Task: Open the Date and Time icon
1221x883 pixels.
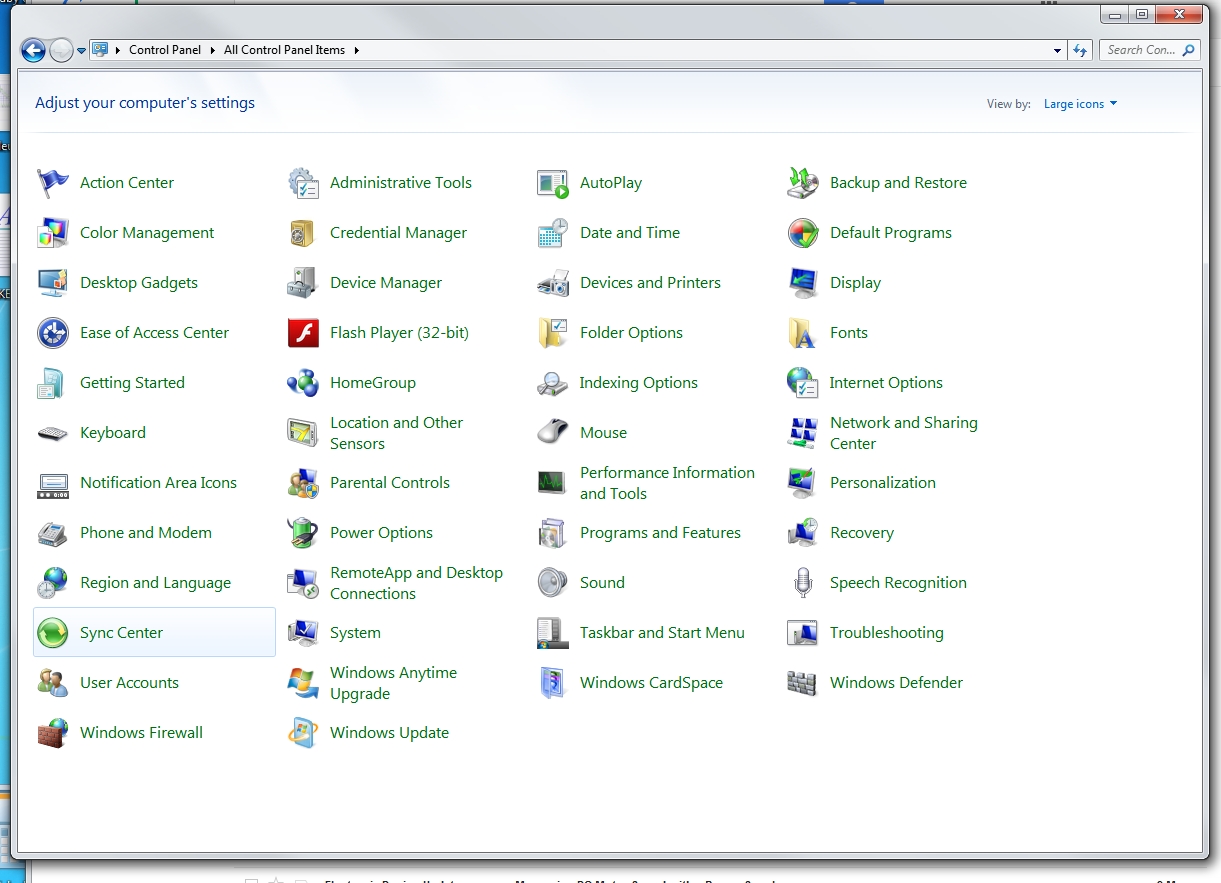Action: click(x=553, y=233)
